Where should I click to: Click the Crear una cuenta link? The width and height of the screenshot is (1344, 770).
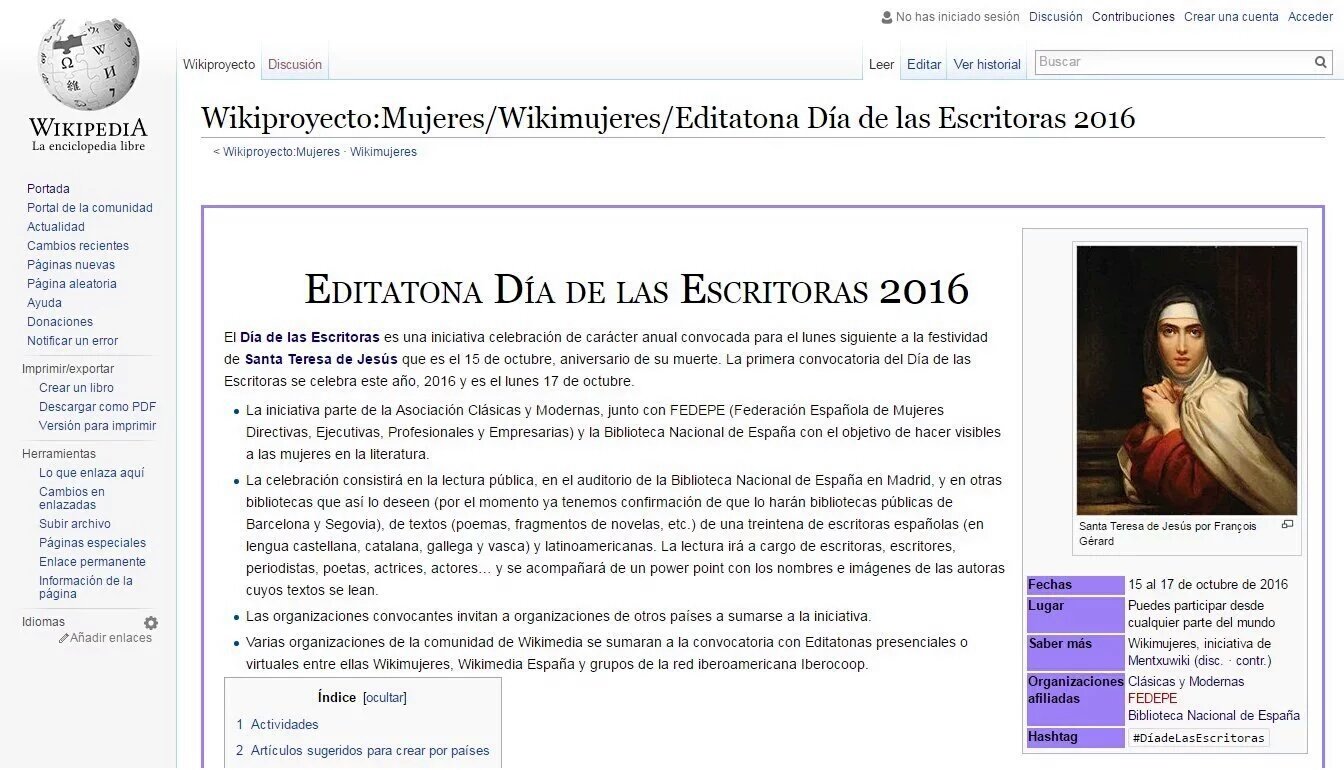[x=1231, y=17]
